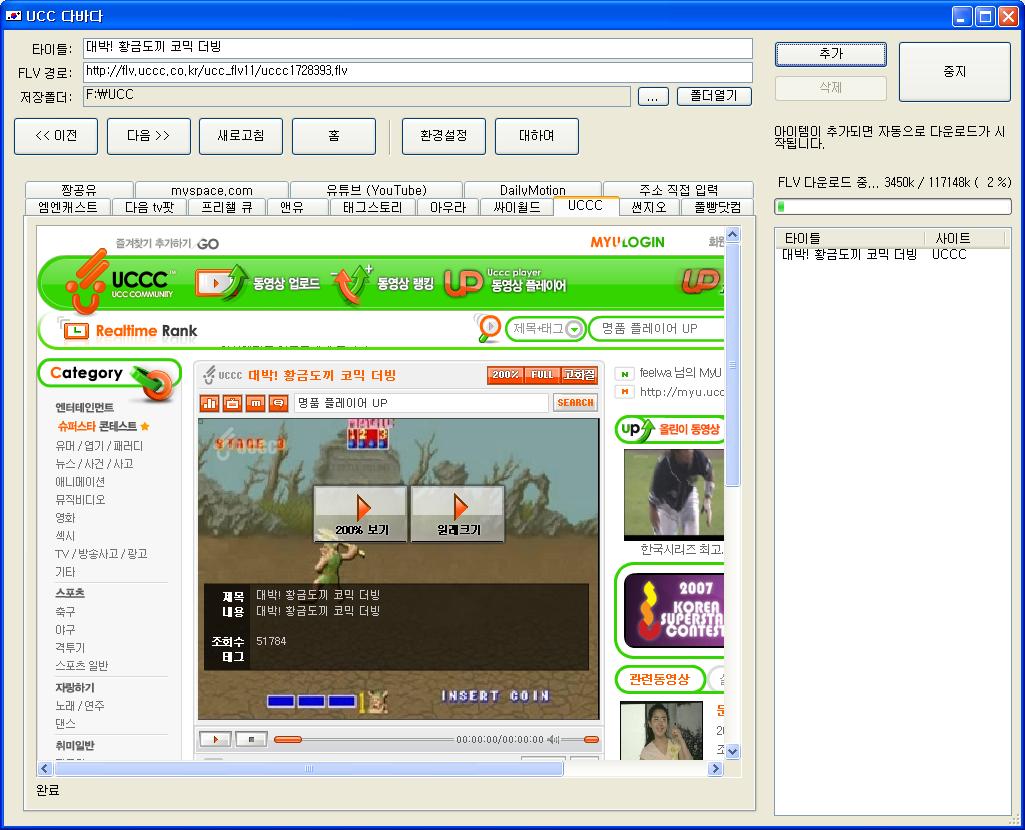The height and width of the screenshot is (830, 1025).
Task: Switch to the 주소 직접 입력 tab
Action: [679, 190]
